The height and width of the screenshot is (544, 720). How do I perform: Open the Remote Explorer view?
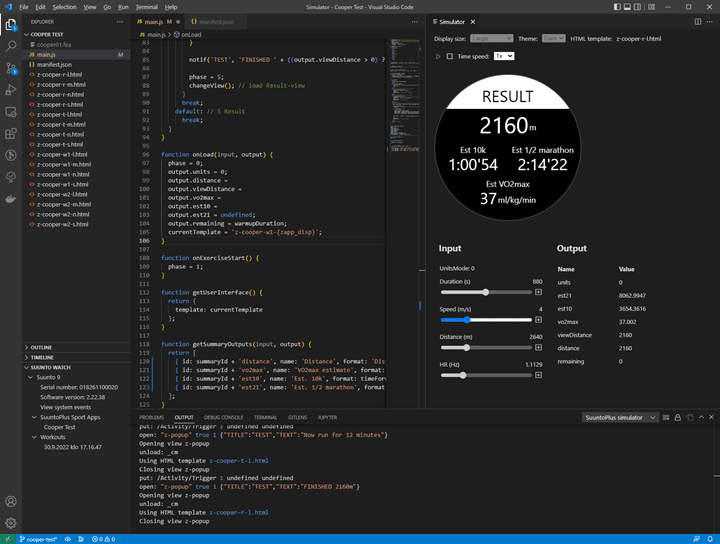click(x=11, y=112)
